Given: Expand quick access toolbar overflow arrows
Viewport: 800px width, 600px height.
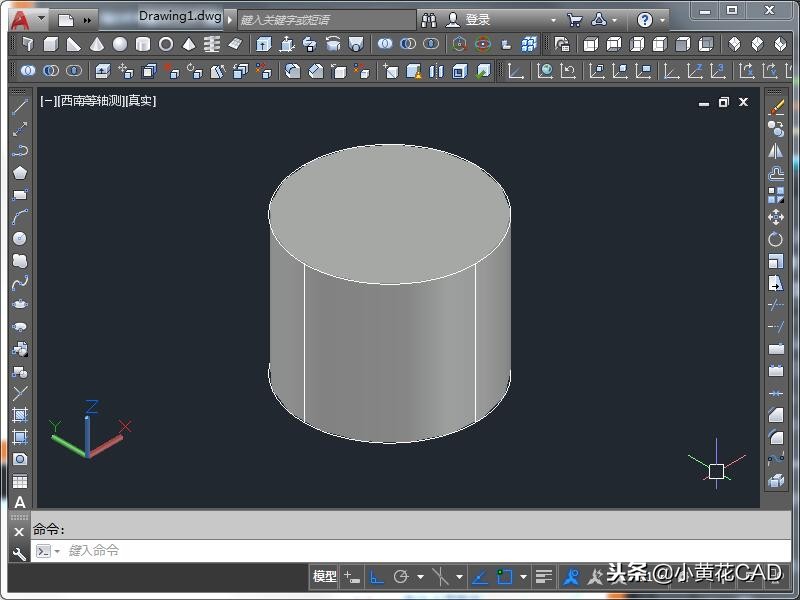Looking at the screenshot, I should click(88, 19).
